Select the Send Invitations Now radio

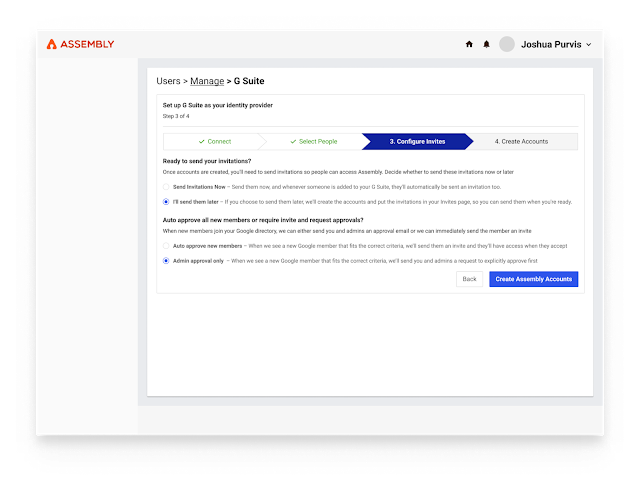(166, 187)
